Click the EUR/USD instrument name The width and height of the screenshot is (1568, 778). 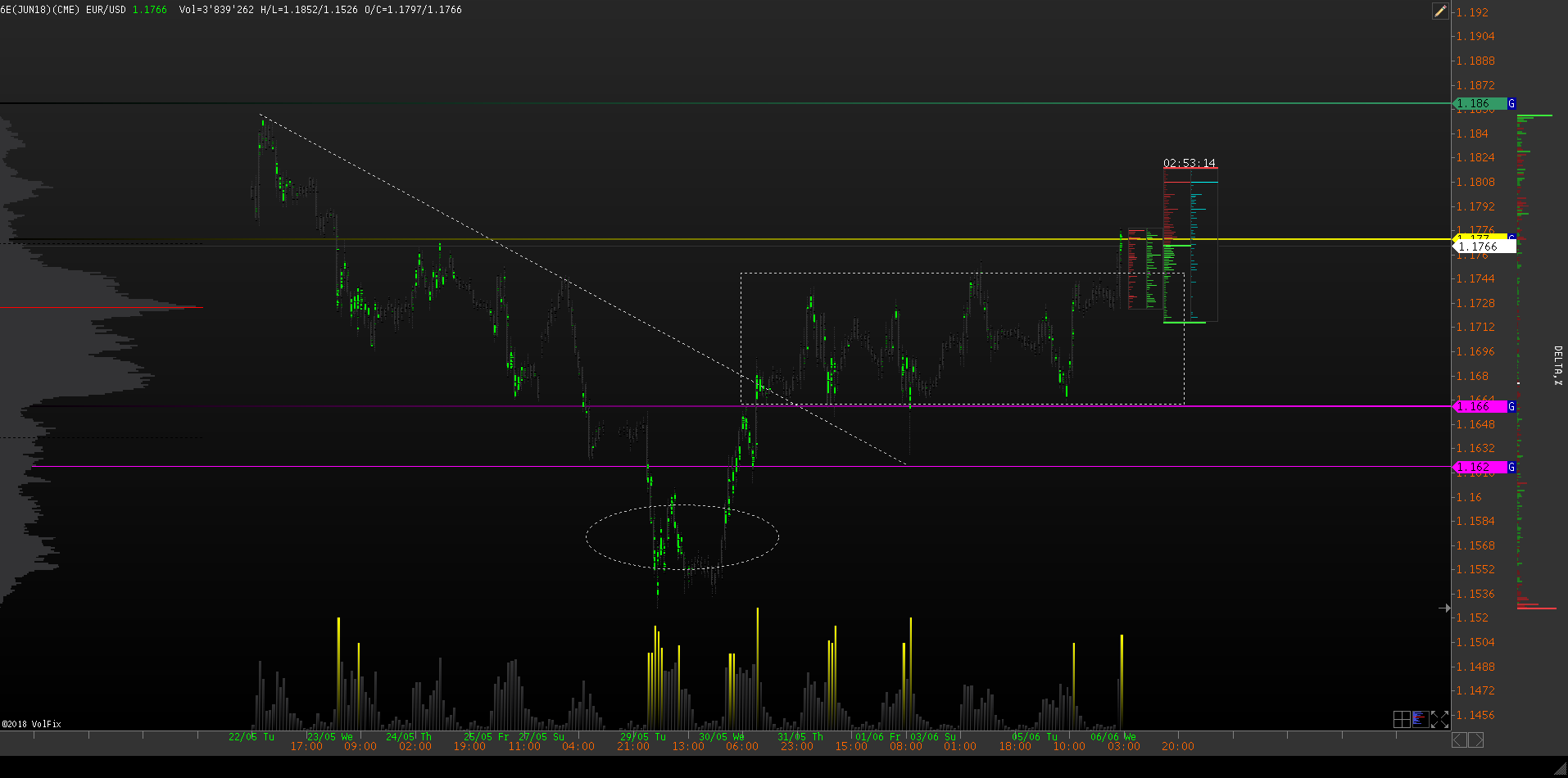coord(106,10)
